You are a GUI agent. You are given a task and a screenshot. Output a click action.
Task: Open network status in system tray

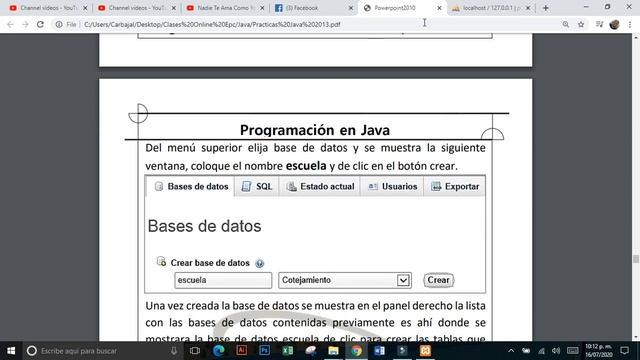541,351
